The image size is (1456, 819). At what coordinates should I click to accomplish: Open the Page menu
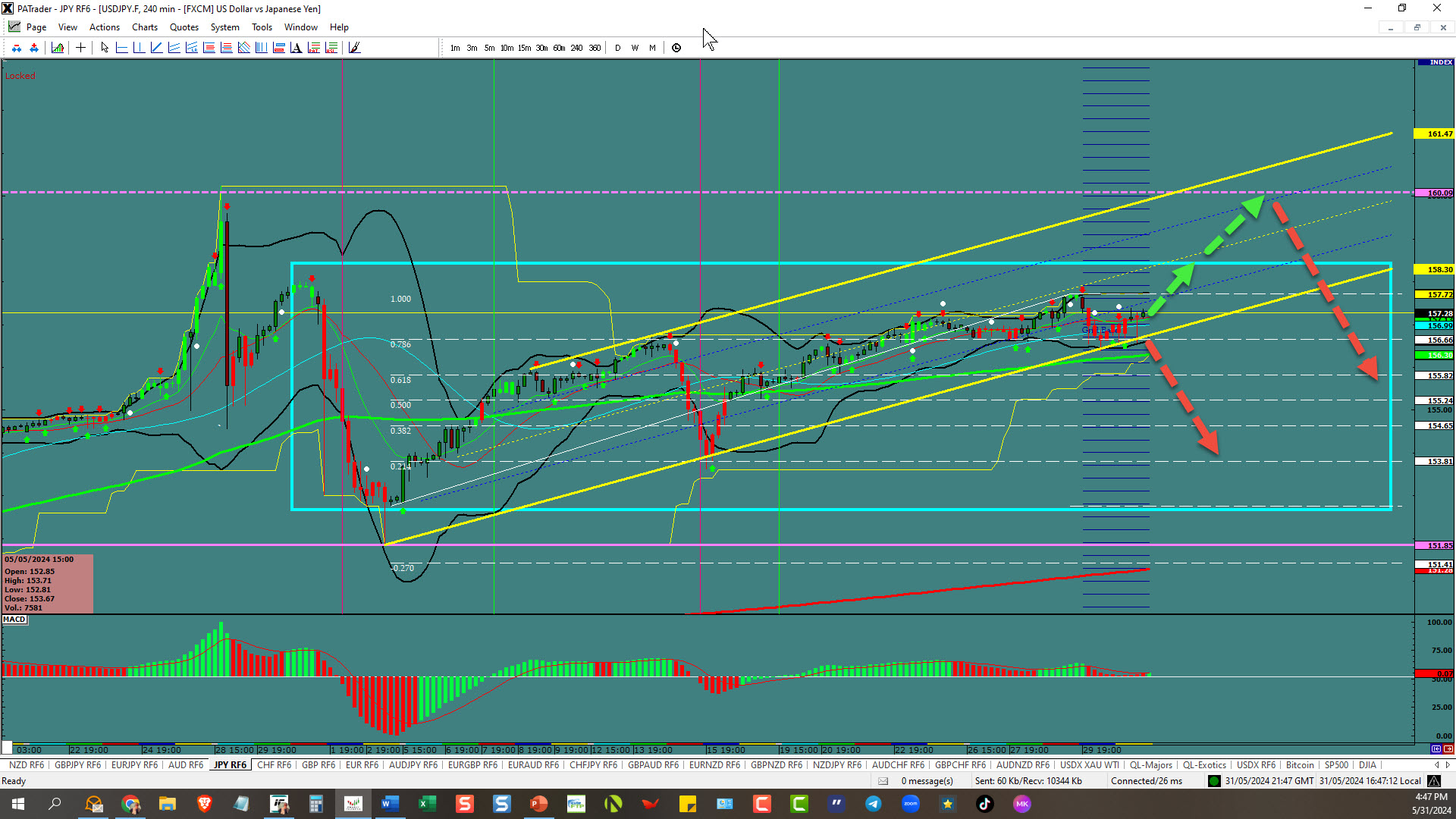coord(36,27)
